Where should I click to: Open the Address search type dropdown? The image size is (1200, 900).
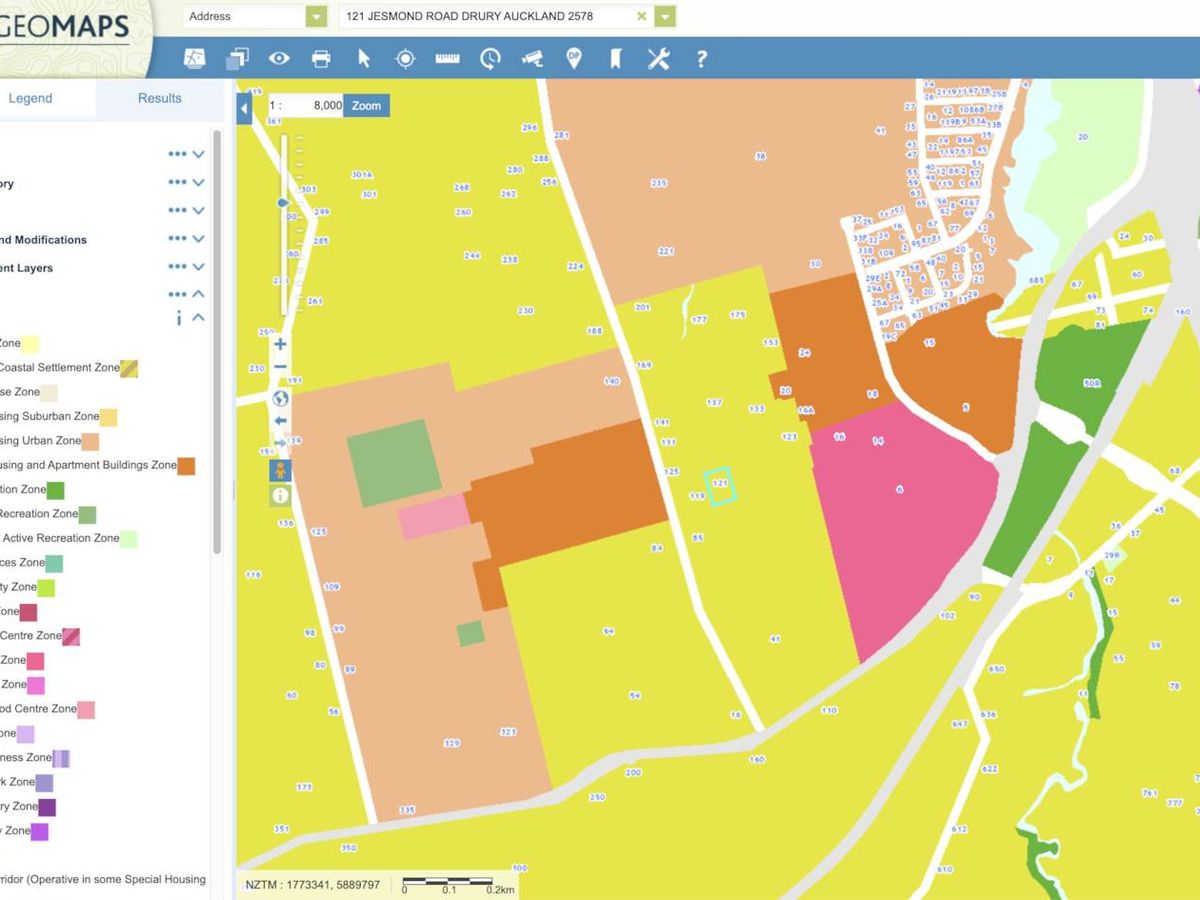(x=316, y=16)
